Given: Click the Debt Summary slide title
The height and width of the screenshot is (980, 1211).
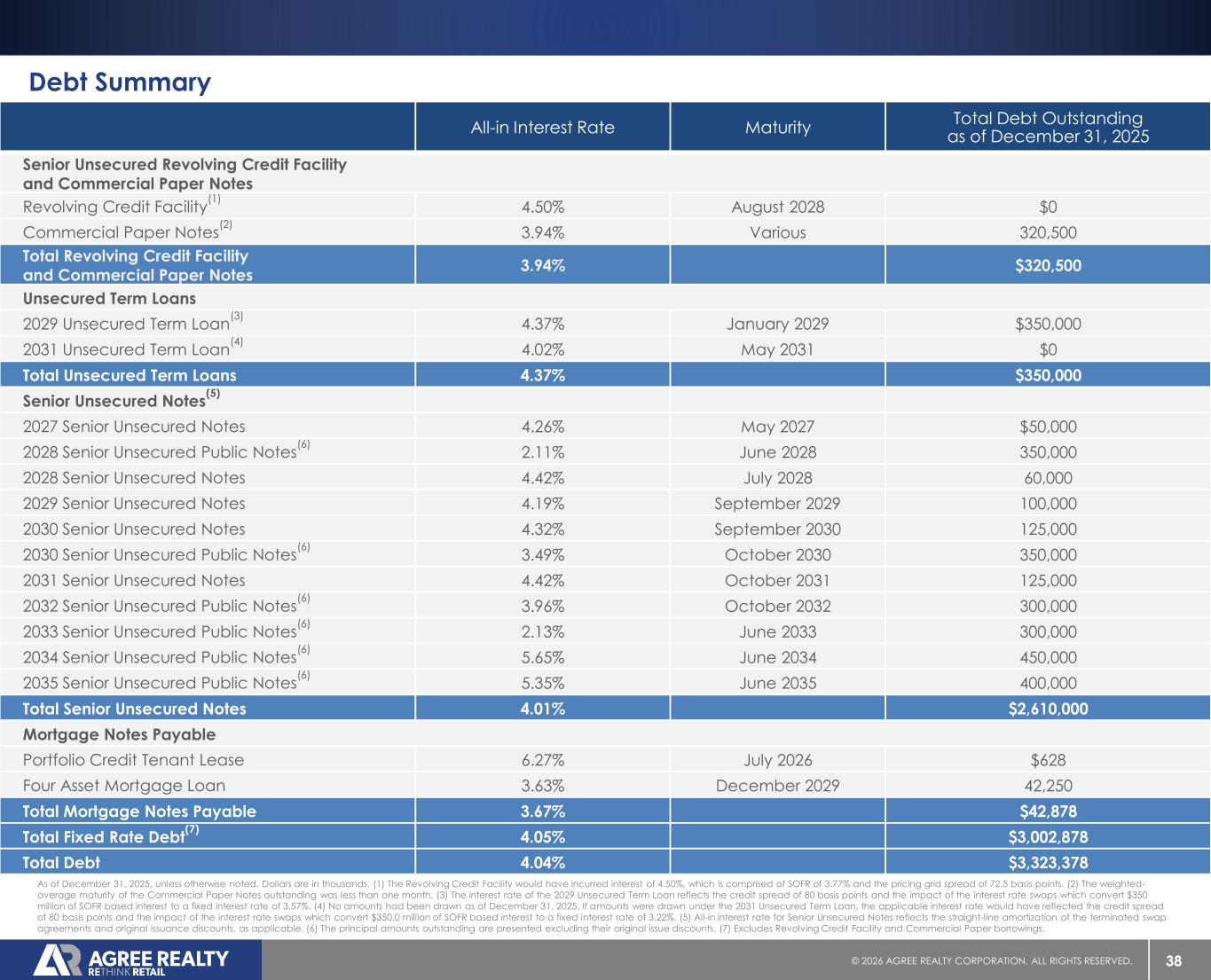Looking at the screenshot, I should (x=120, y=82).
